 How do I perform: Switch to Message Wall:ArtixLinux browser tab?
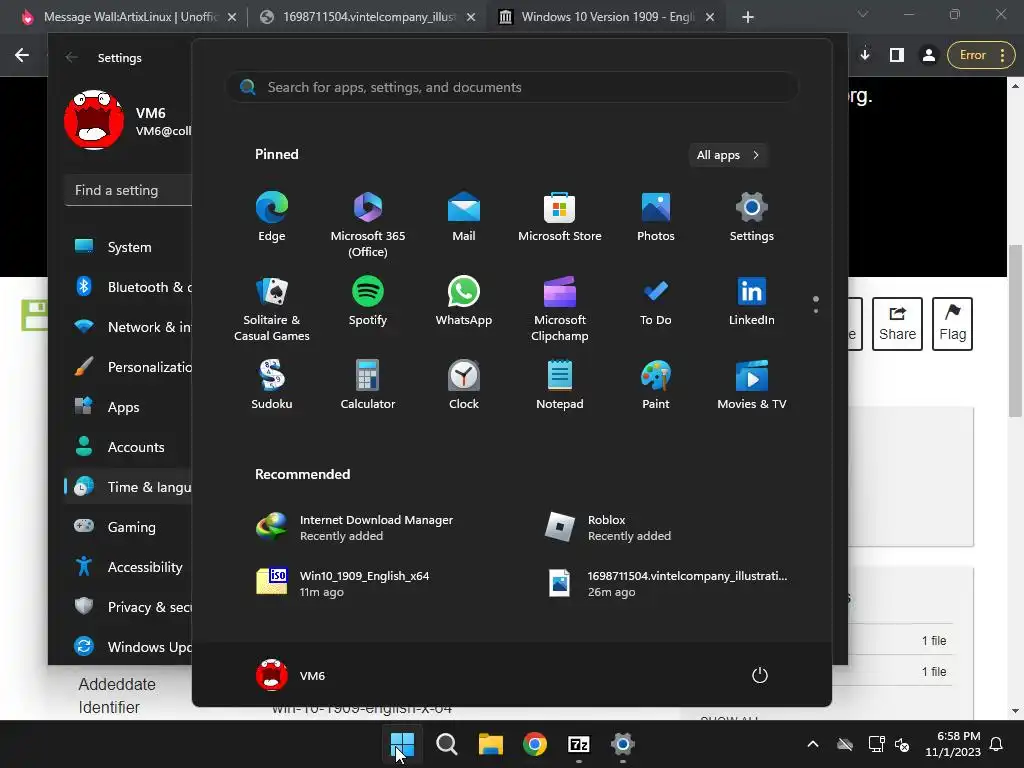coord(129,17)
